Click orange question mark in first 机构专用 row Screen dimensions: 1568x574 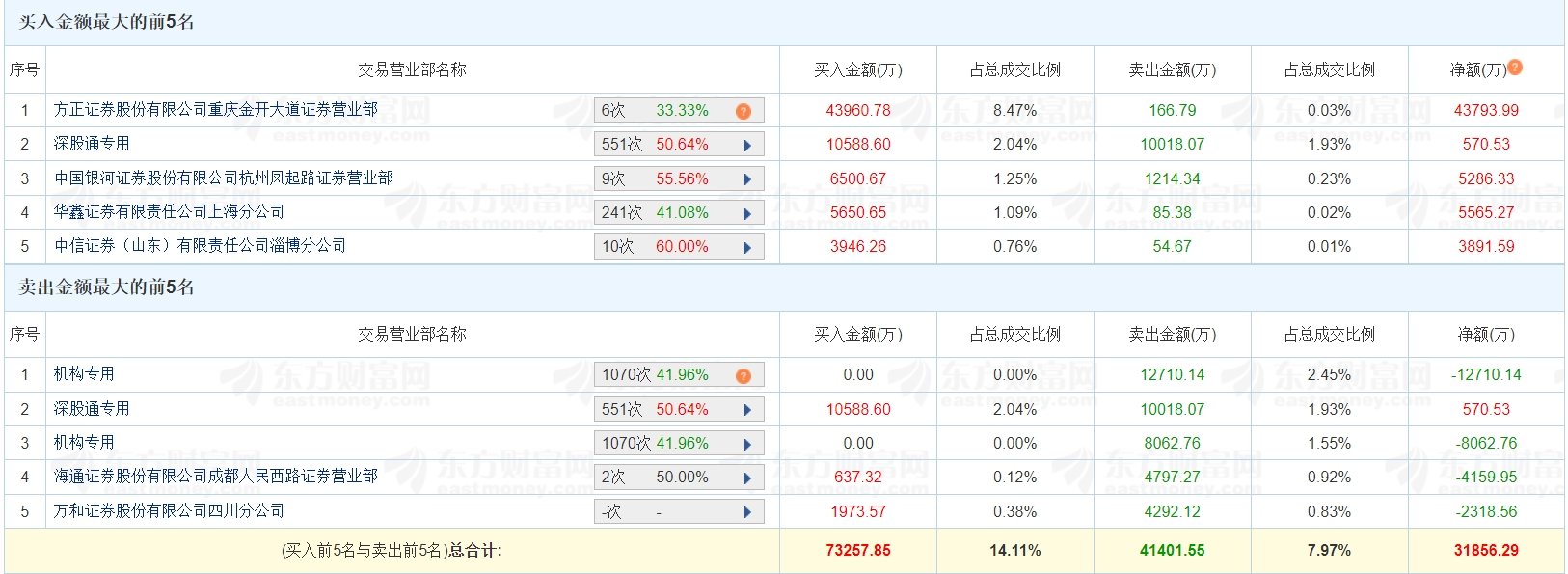[x=743, y=375]
